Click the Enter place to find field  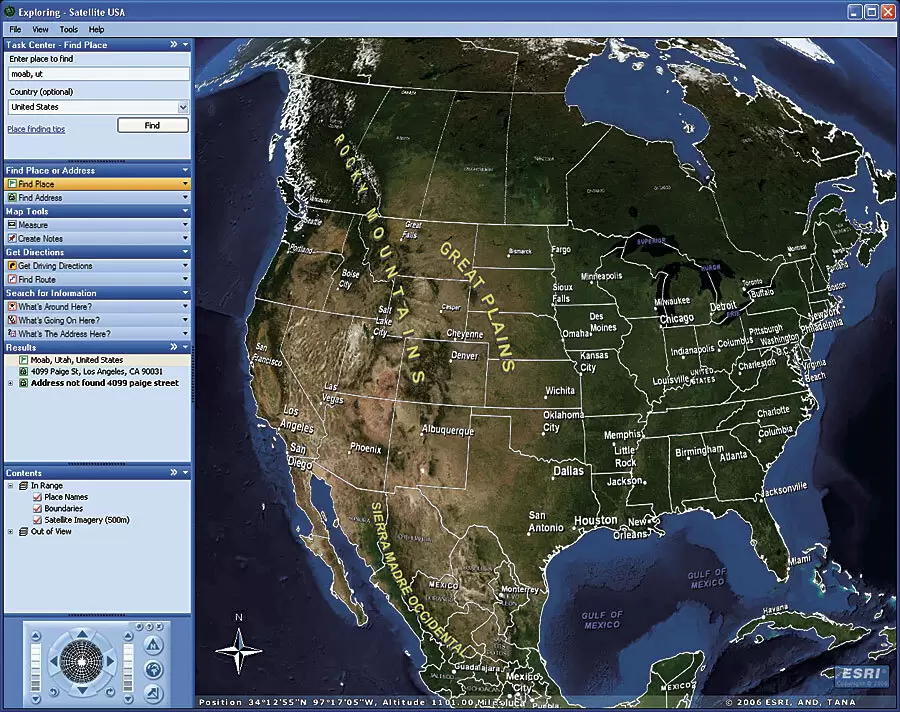[x=98, y=73]
